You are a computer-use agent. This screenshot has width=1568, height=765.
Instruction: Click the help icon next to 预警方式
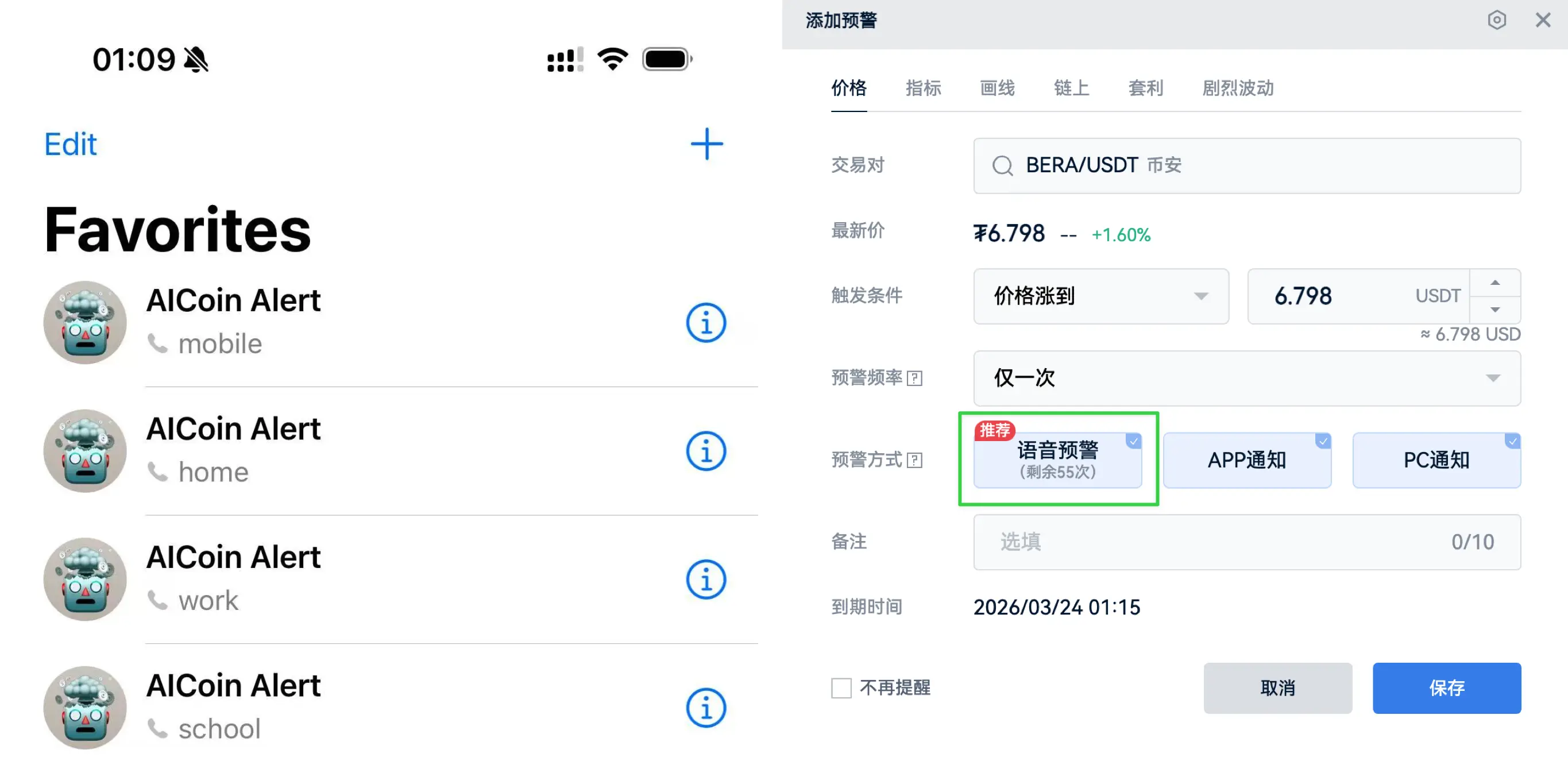click(916, 461)
